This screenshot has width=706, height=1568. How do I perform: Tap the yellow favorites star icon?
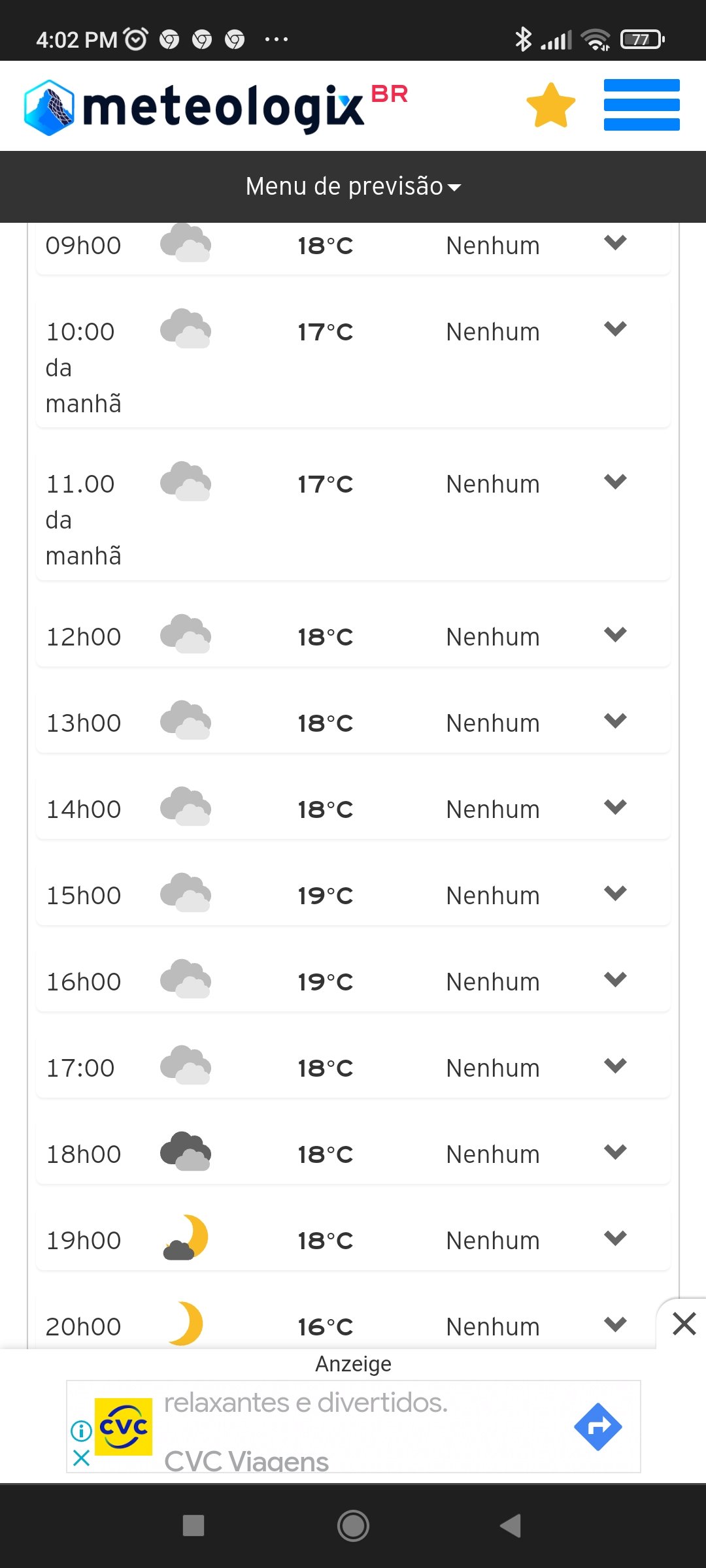tap(550, 105)
